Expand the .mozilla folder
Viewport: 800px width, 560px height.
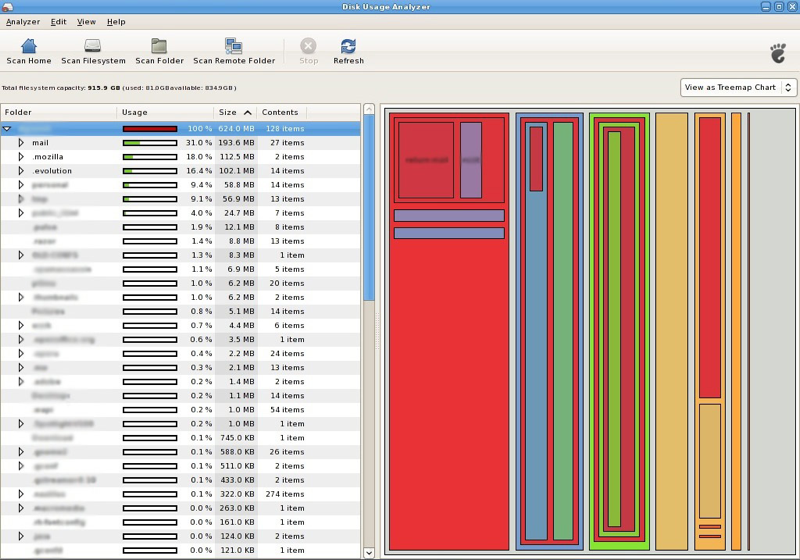21,157
